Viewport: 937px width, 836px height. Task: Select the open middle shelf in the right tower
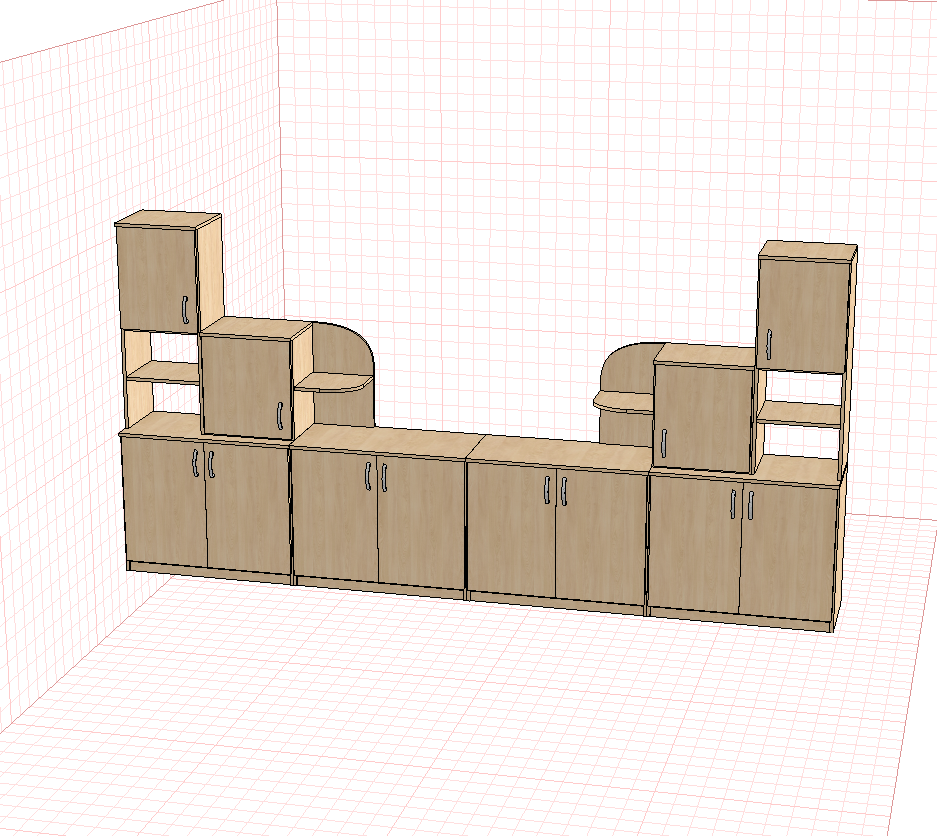coord(800,414)
